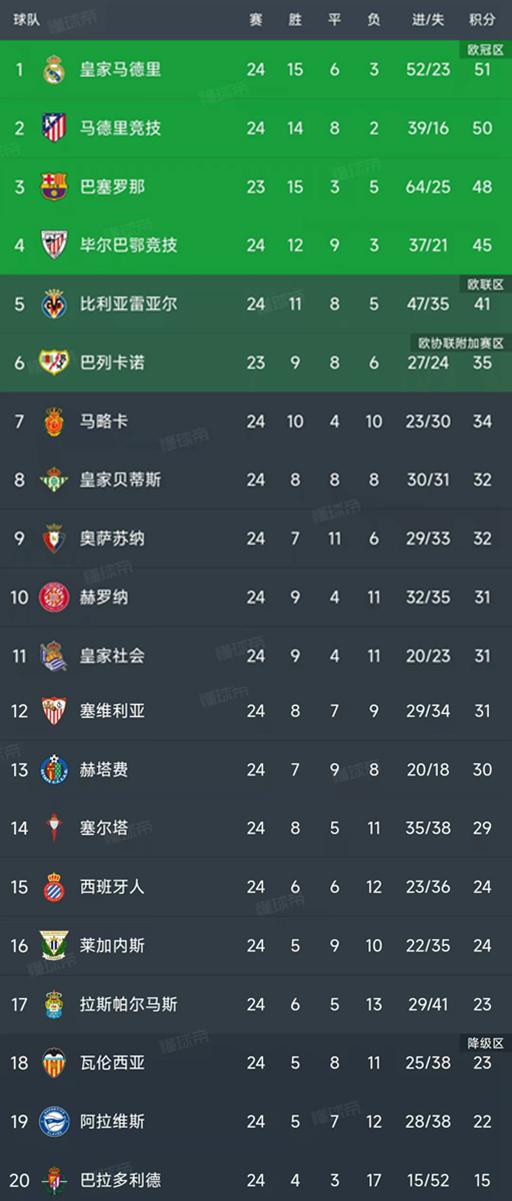
Task: Open team name 赫塔费
Action: [x=104, y=770]
